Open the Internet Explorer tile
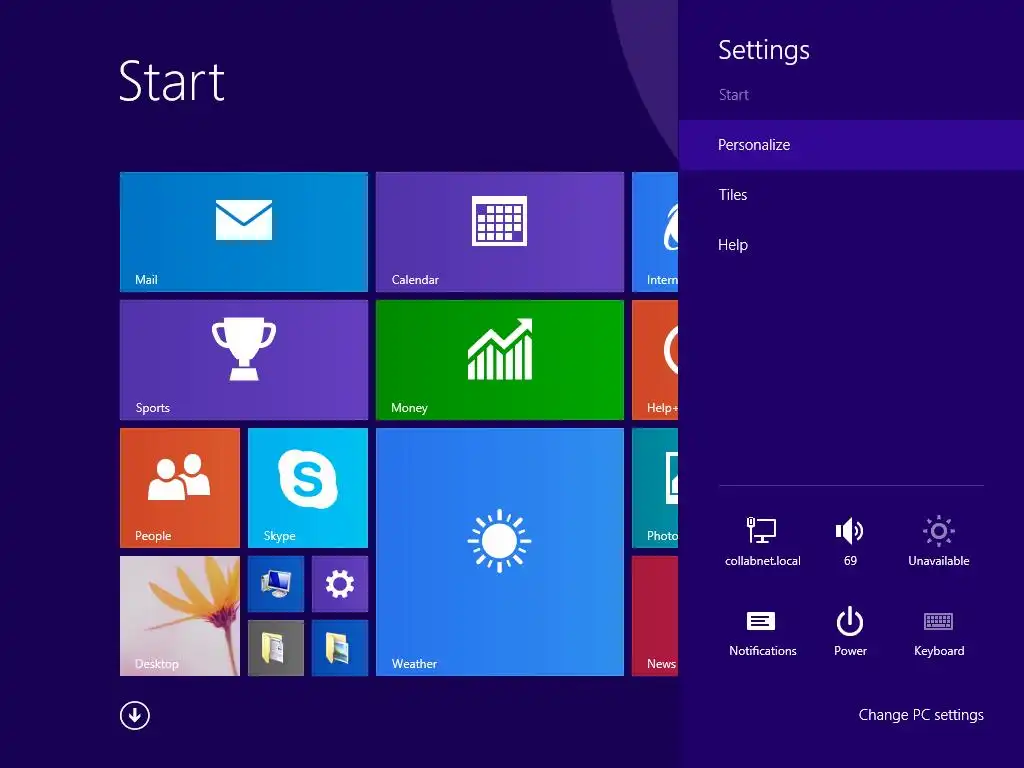Viewport: 1024px width, 768px height. tap(655, 232)
